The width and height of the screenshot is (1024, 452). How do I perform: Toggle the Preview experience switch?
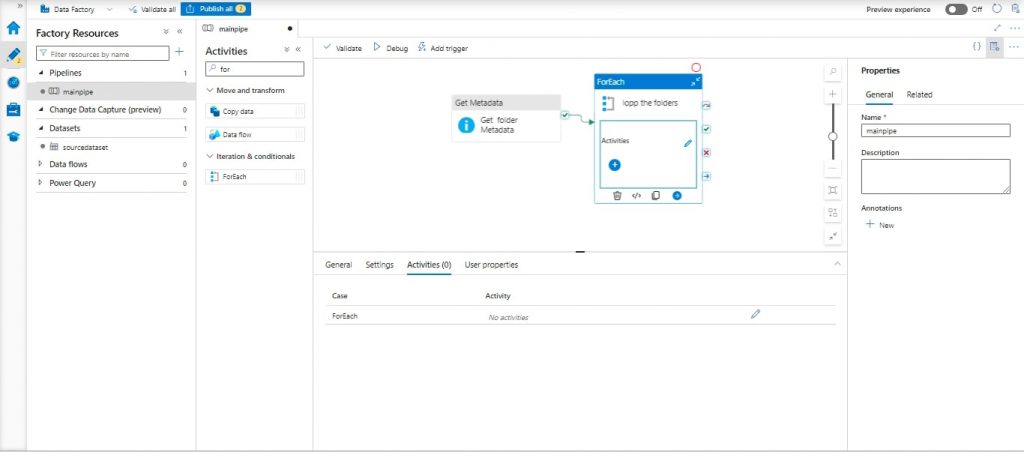point(956,9)
